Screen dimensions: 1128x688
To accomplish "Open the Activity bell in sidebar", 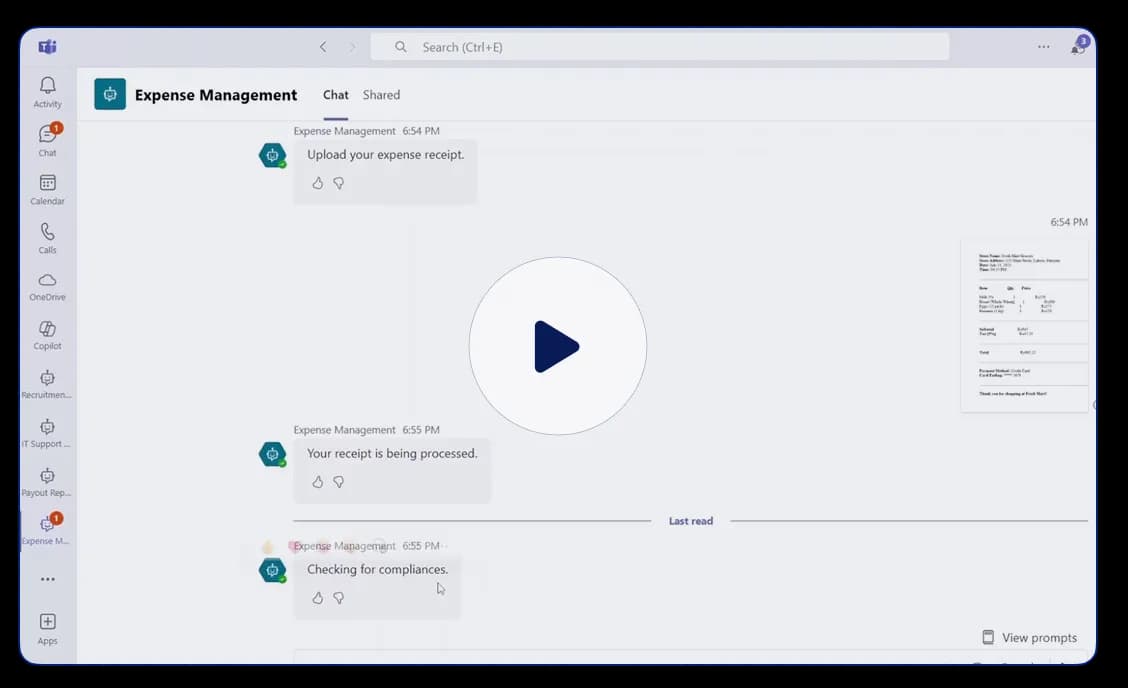I will (x=47, y=92).
